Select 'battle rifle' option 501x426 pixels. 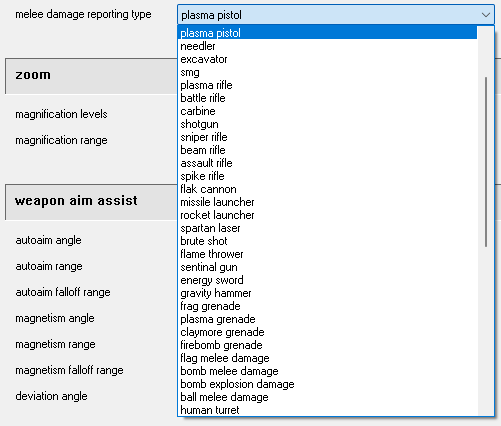[328, 98]
